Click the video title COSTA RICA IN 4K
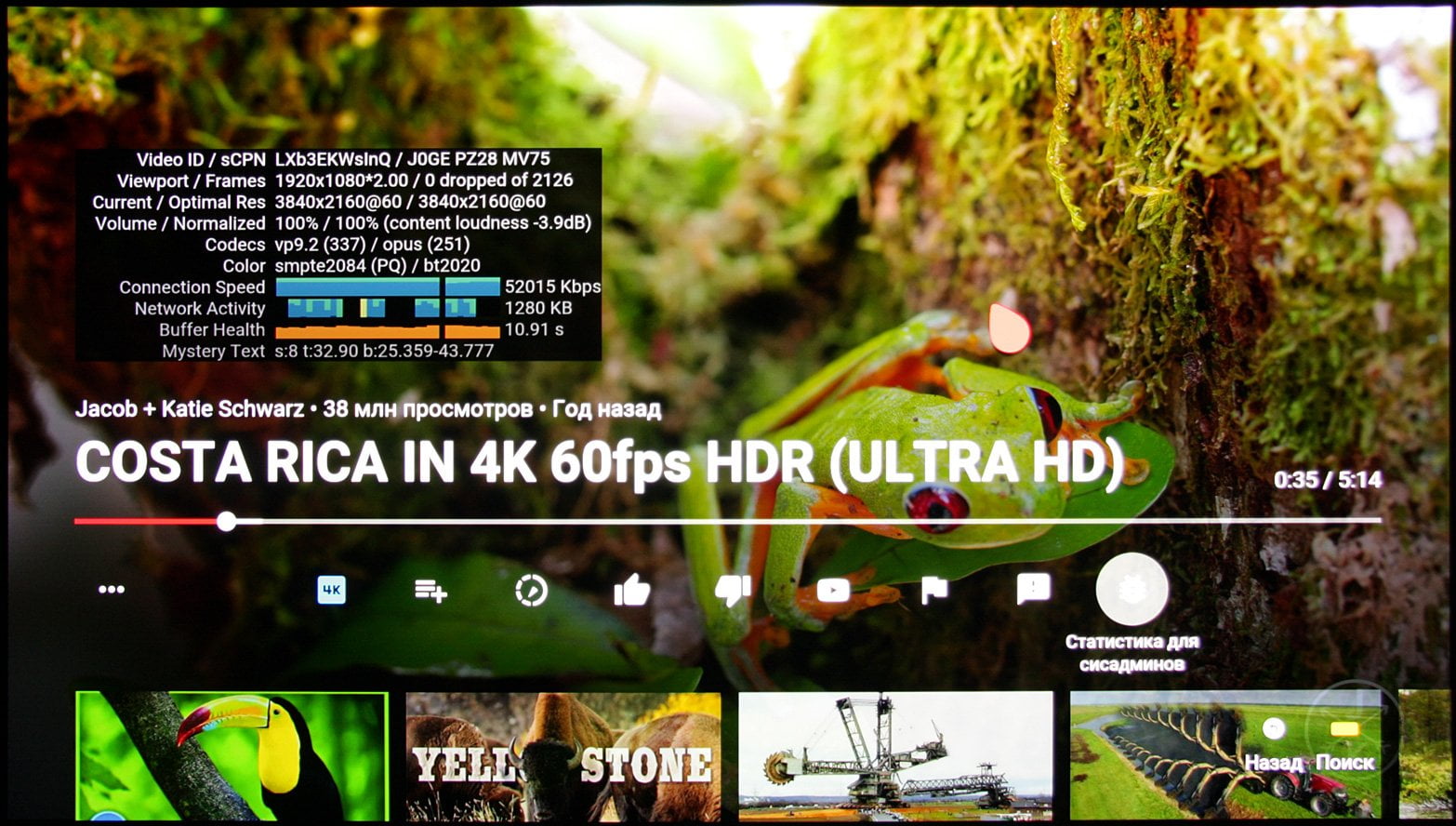The width and height of the screenshot is (1456, 826). click(600, 462)
